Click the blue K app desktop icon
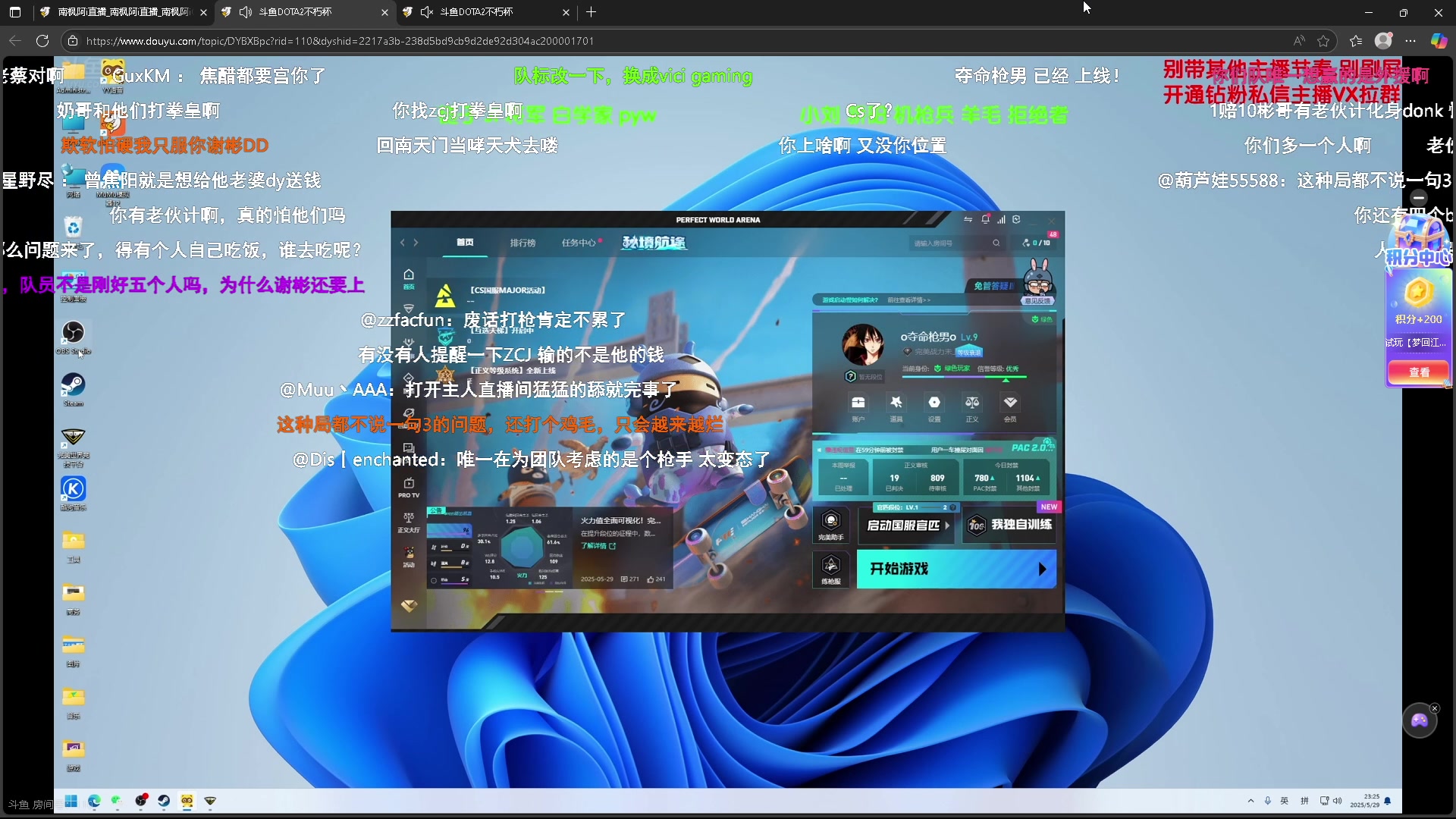 74,494
